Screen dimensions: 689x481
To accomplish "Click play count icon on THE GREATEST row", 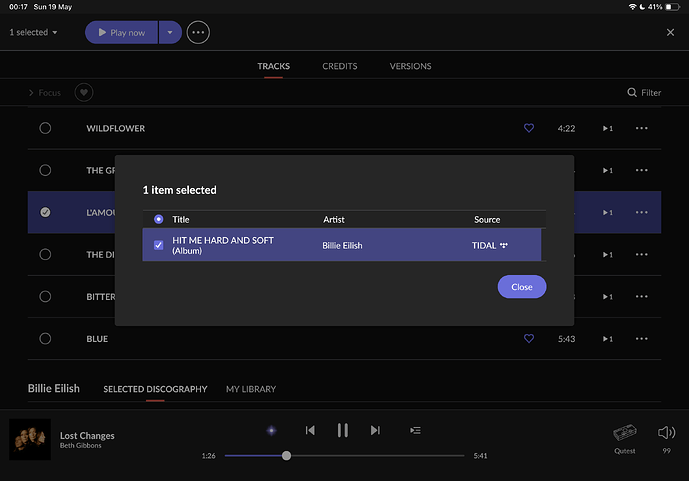I will coord(608,170).
